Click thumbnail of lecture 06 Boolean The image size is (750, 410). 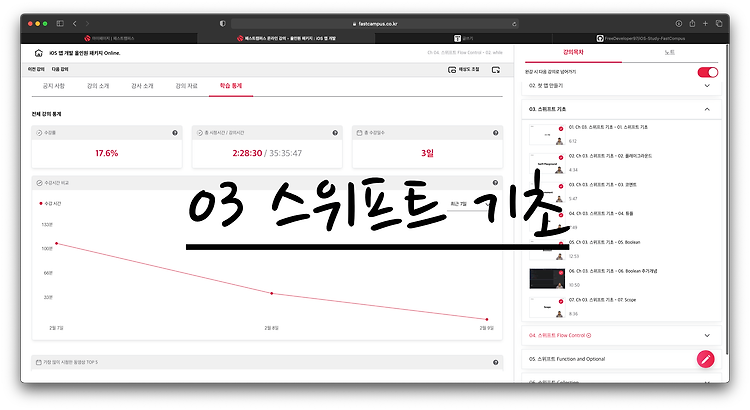(547, 278)
